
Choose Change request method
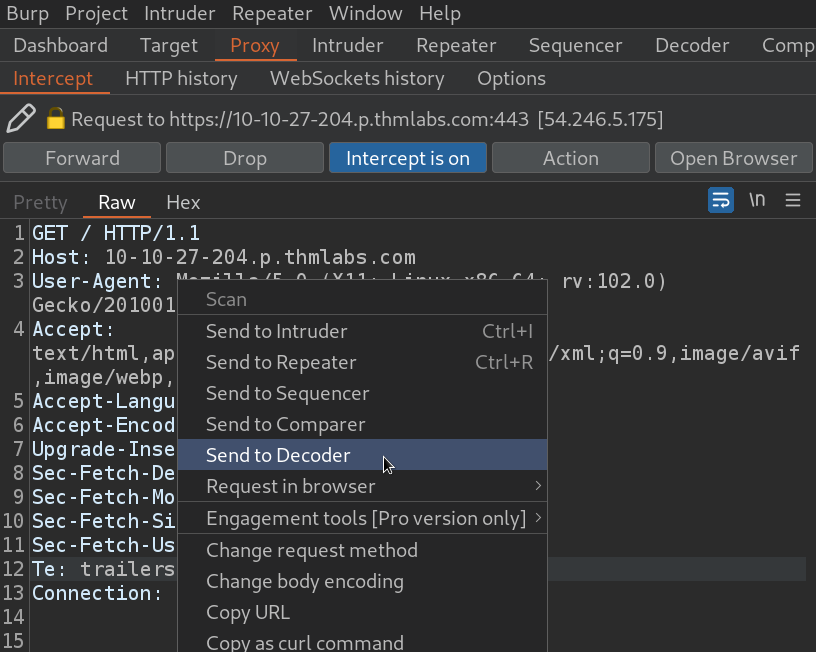point(363,551)
